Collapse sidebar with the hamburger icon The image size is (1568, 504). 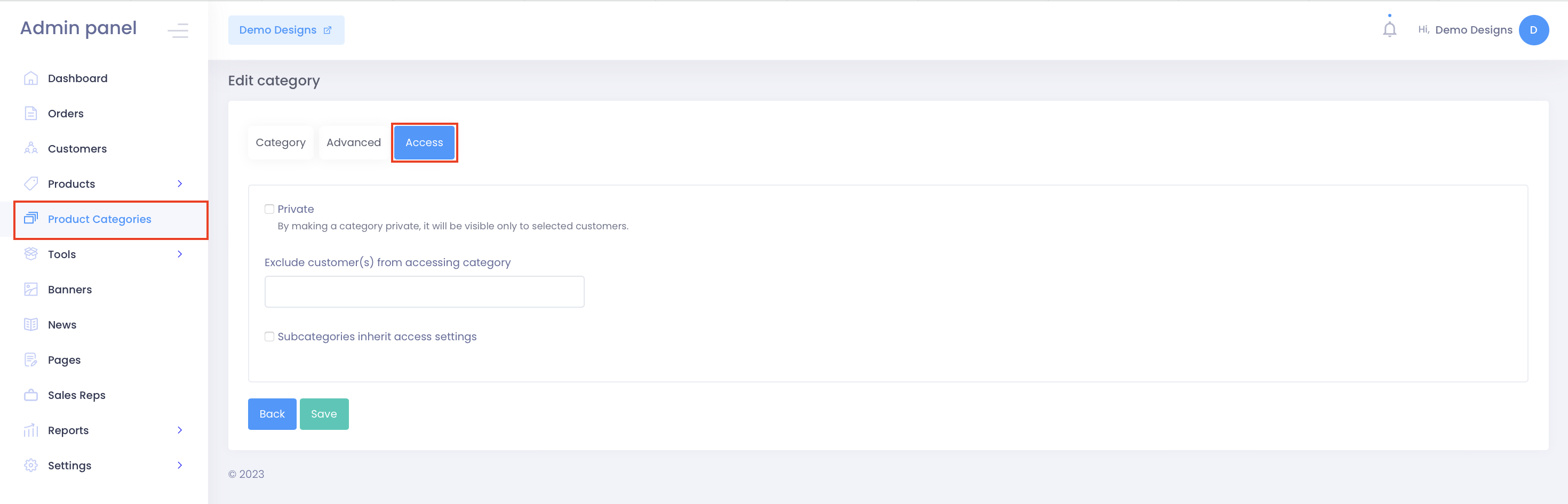pos(178,30)
